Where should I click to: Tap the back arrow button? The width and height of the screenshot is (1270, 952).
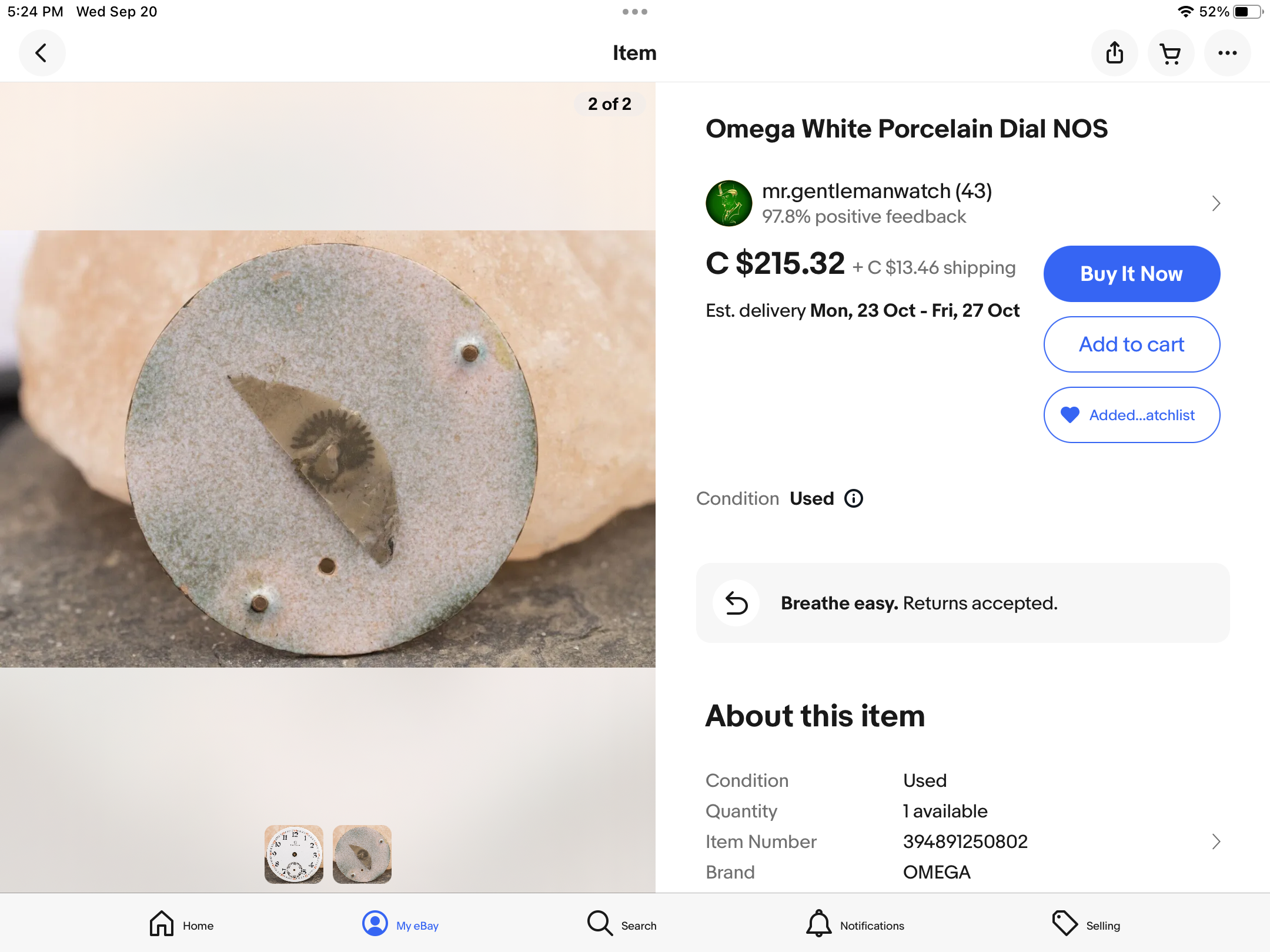pos(41,53)
